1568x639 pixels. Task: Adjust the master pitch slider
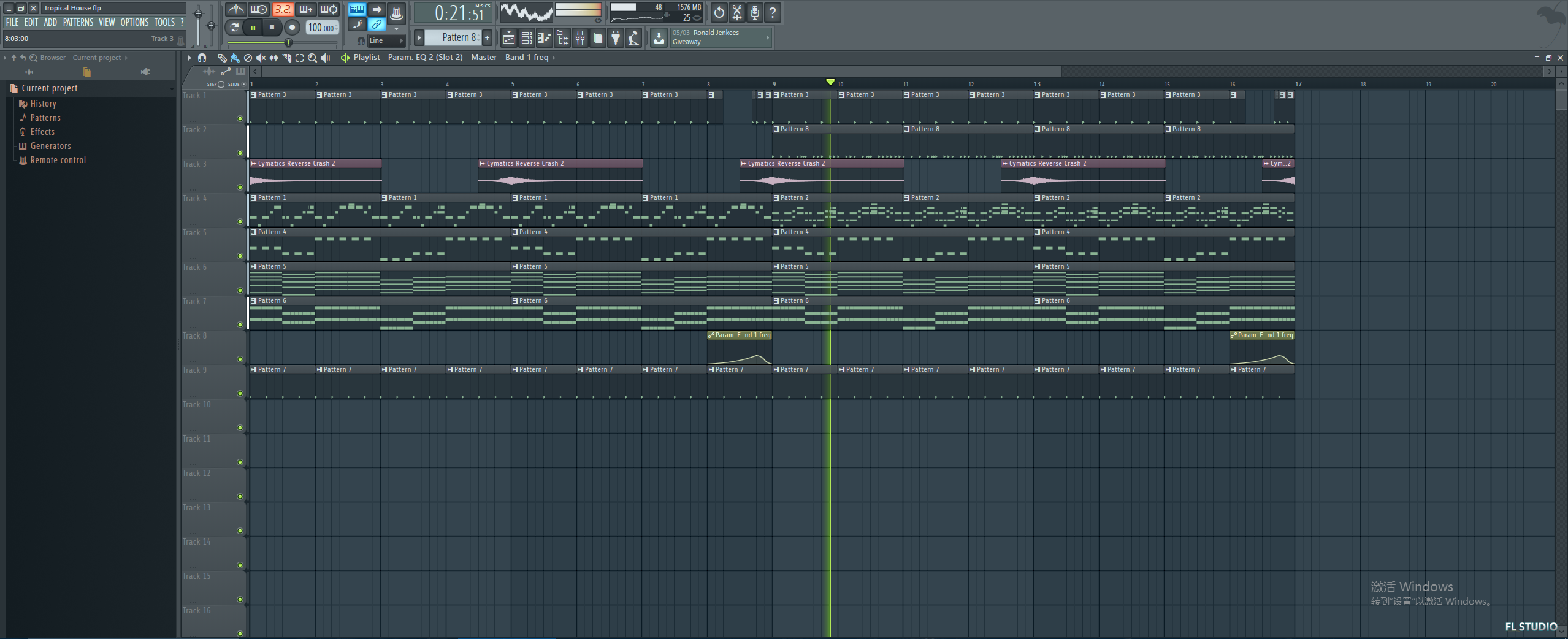(x=211, y=25)
